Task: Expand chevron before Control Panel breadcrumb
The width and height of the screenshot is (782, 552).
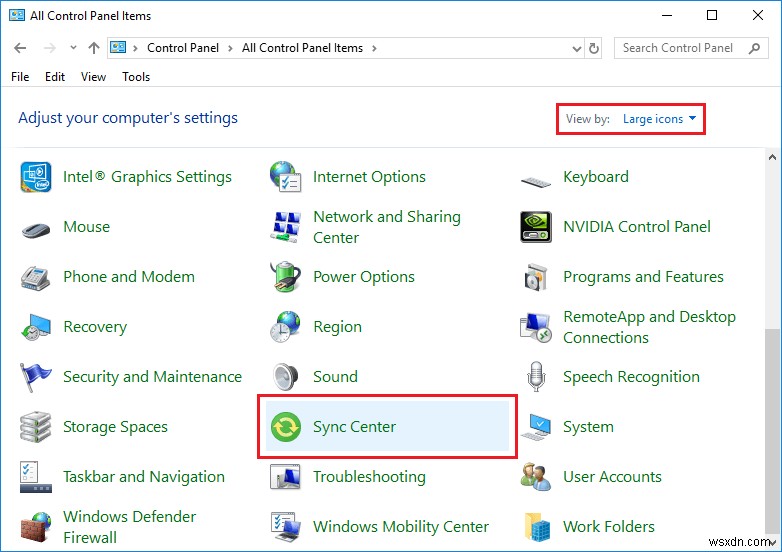Action: [x=135, y=48]
